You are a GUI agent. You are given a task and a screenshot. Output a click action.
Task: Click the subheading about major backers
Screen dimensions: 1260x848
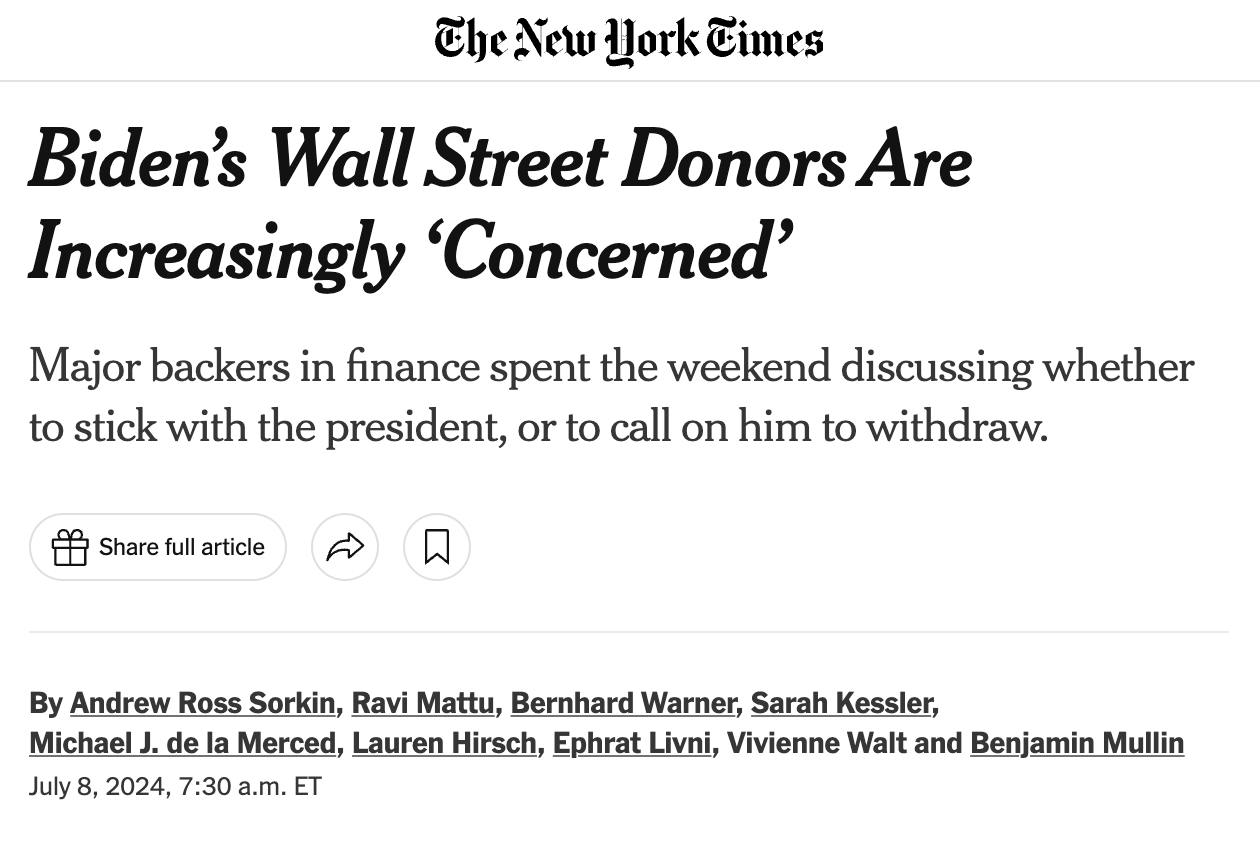point(610,397)
